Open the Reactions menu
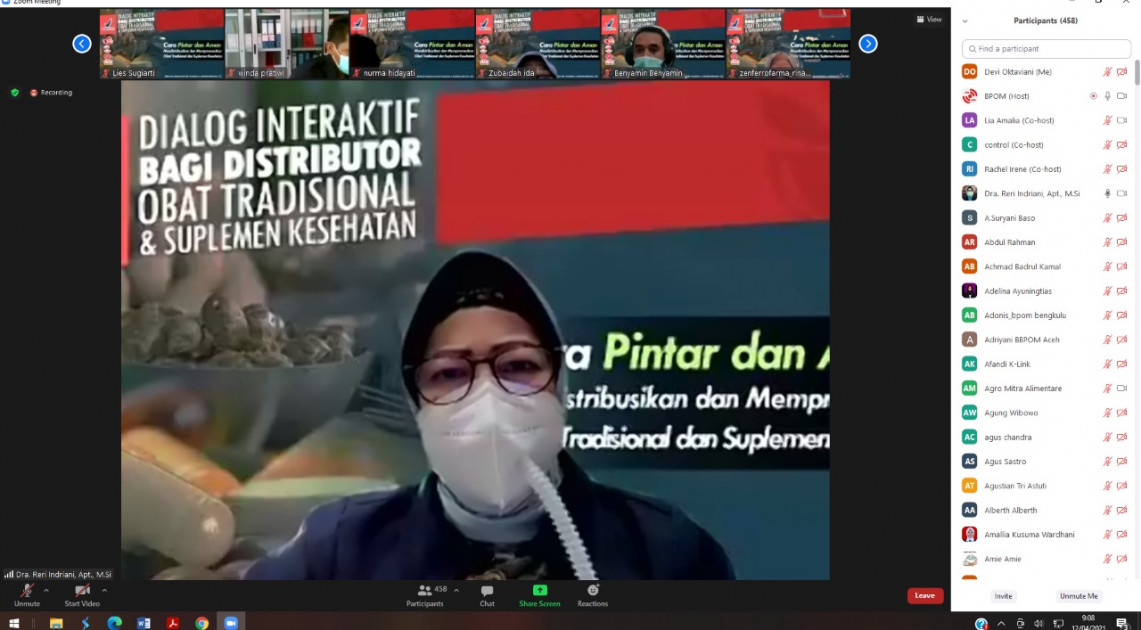Image resolution: width=1141 pixels, height=630 pixels. [x=592, y=594]
